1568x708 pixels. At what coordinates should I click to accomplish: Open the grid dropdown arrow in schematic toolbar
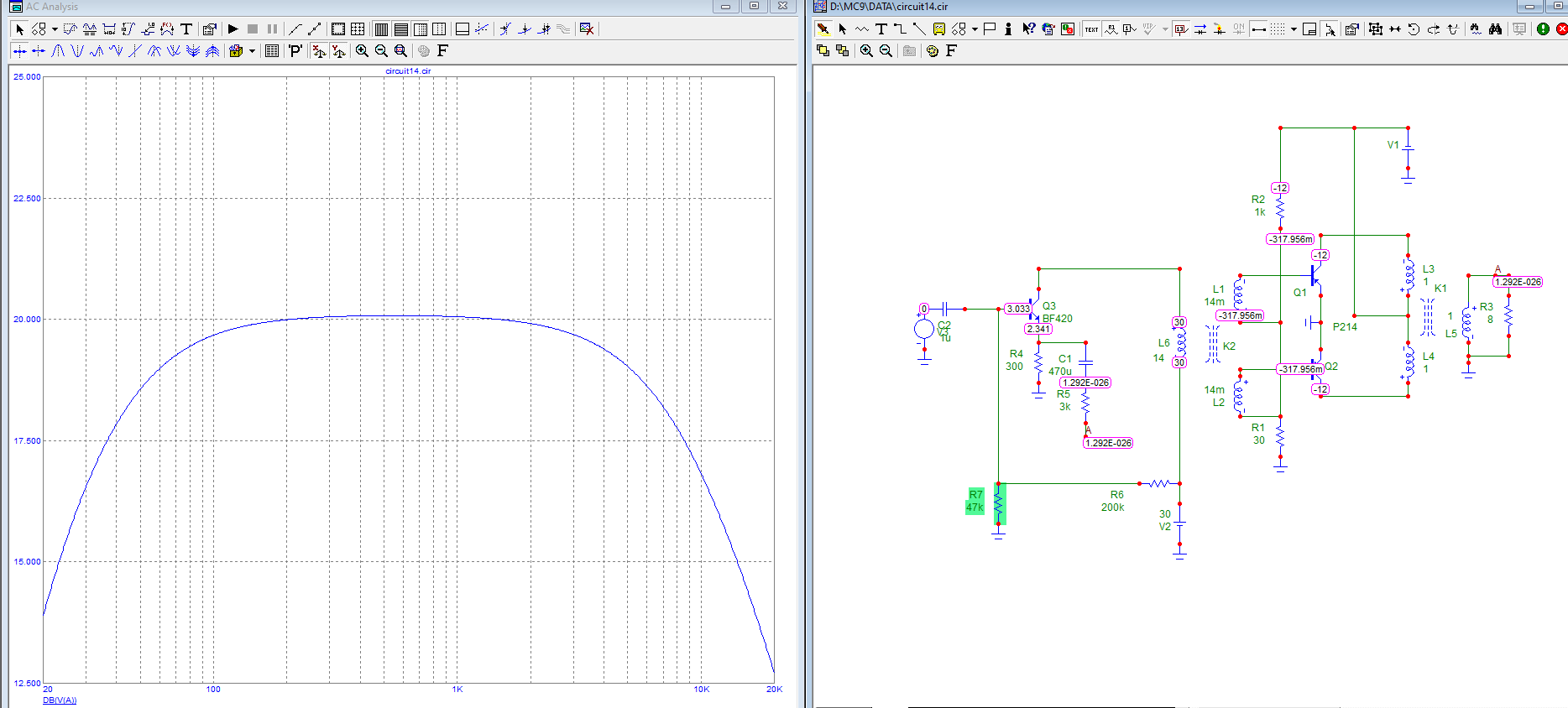point(1294,29)
